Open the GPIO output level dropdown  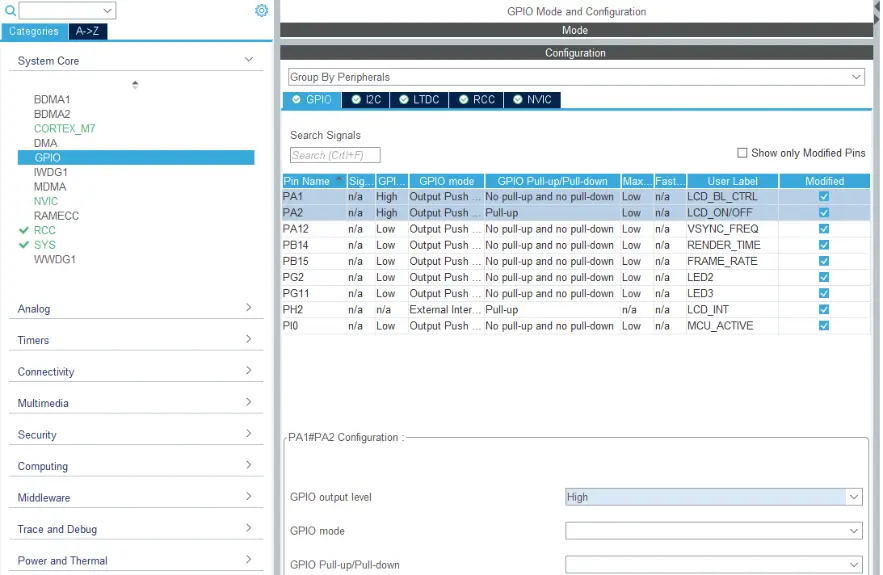tap(713, 497)
